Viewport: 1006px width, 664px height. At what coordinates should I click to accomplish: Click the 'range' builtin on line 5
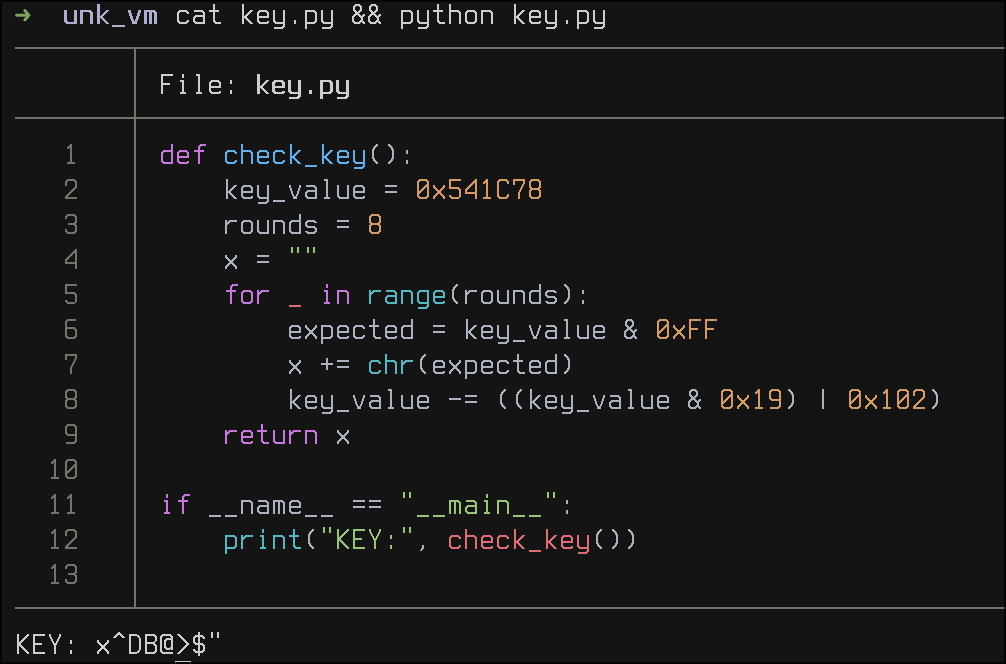(x=406, y=295)
